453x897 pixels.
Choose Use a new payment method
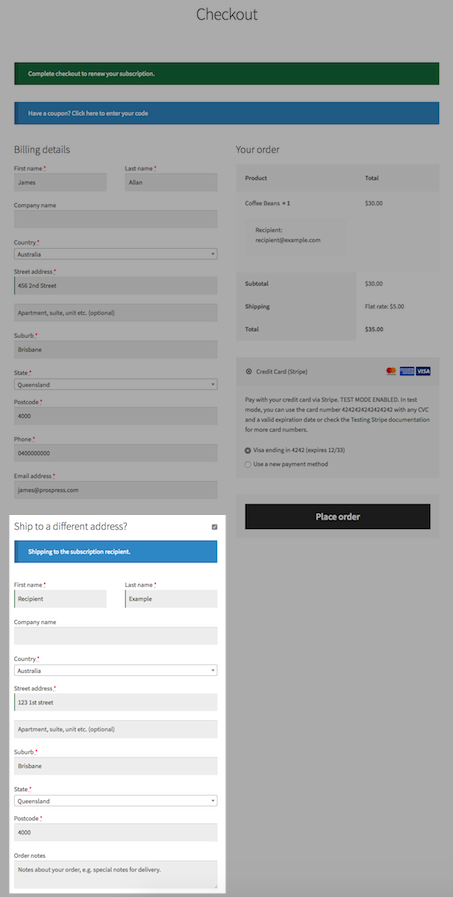[x=248, y=465]
